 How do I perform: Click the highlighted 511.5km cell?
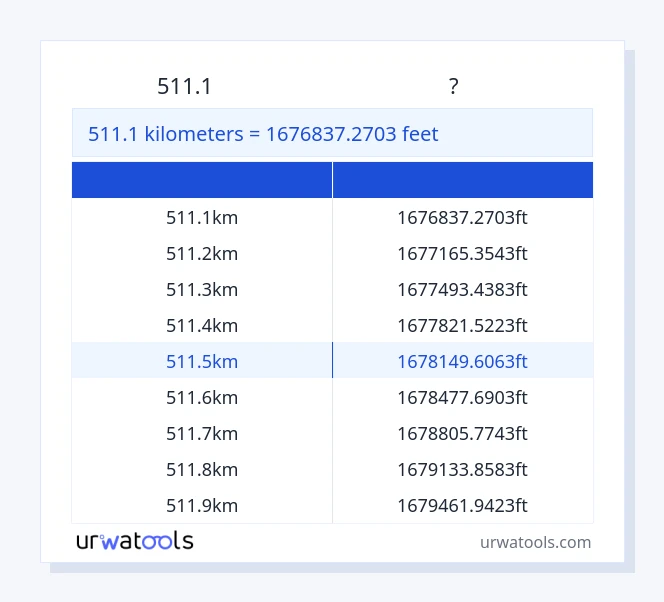pyautogui.click(x=202, y=361)
